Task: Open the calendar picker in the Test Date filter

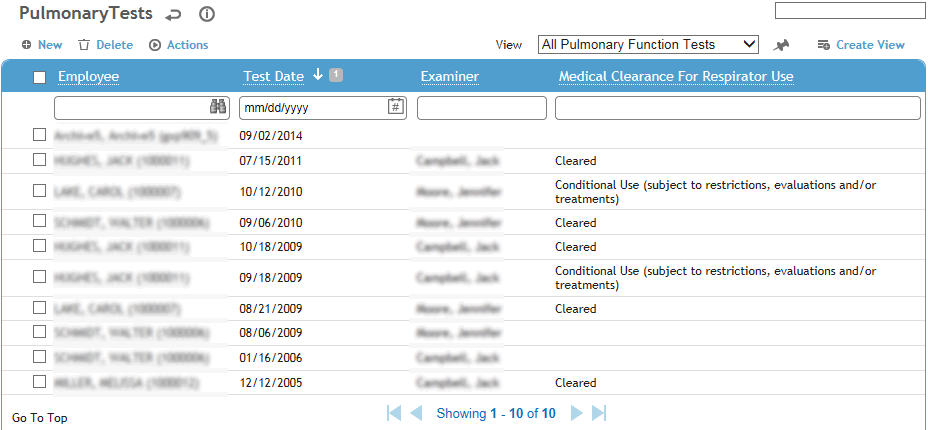Action: [395, 107]
